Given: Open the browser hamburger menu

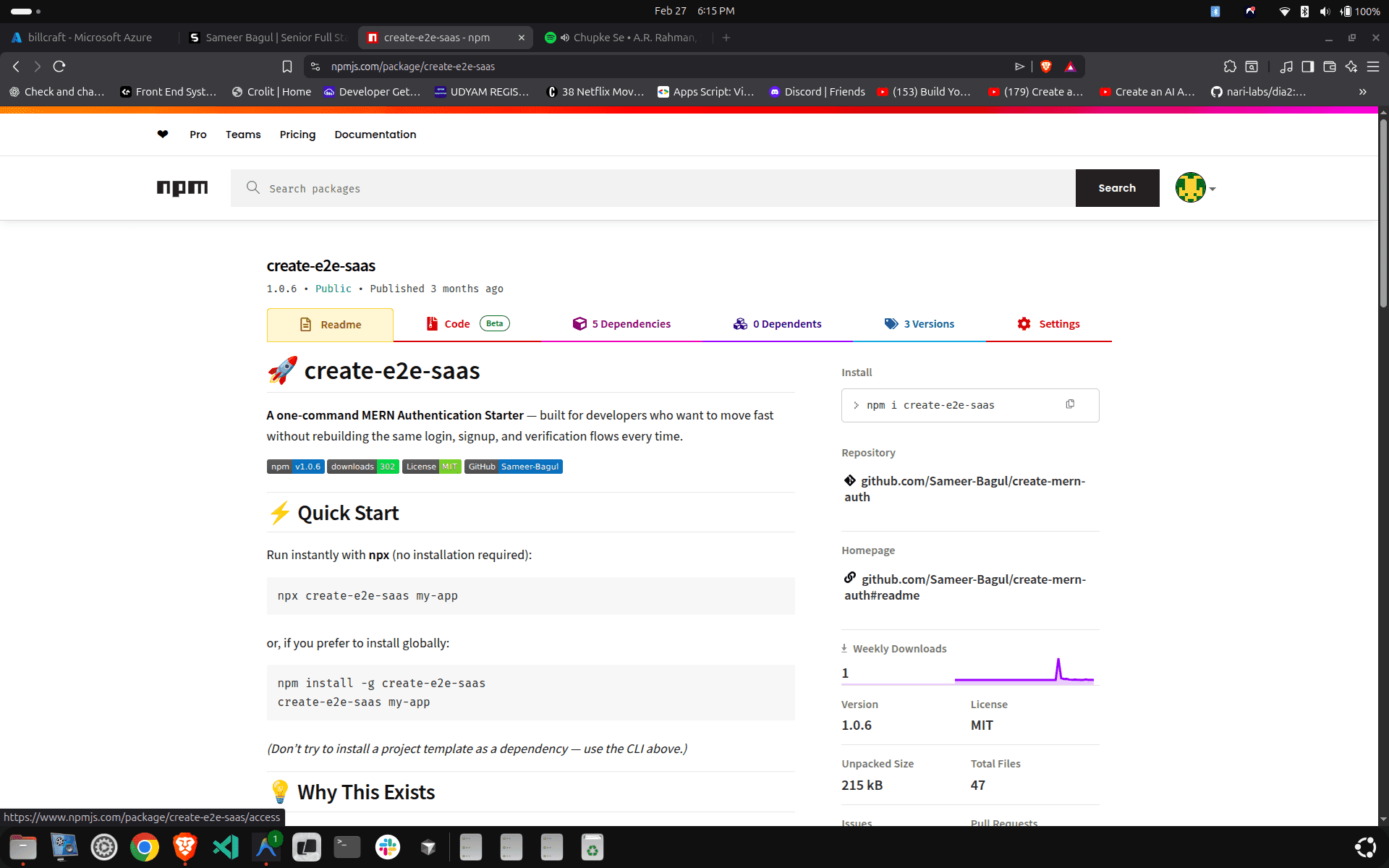Looking at the screenshot, I should coord(1374,66).
